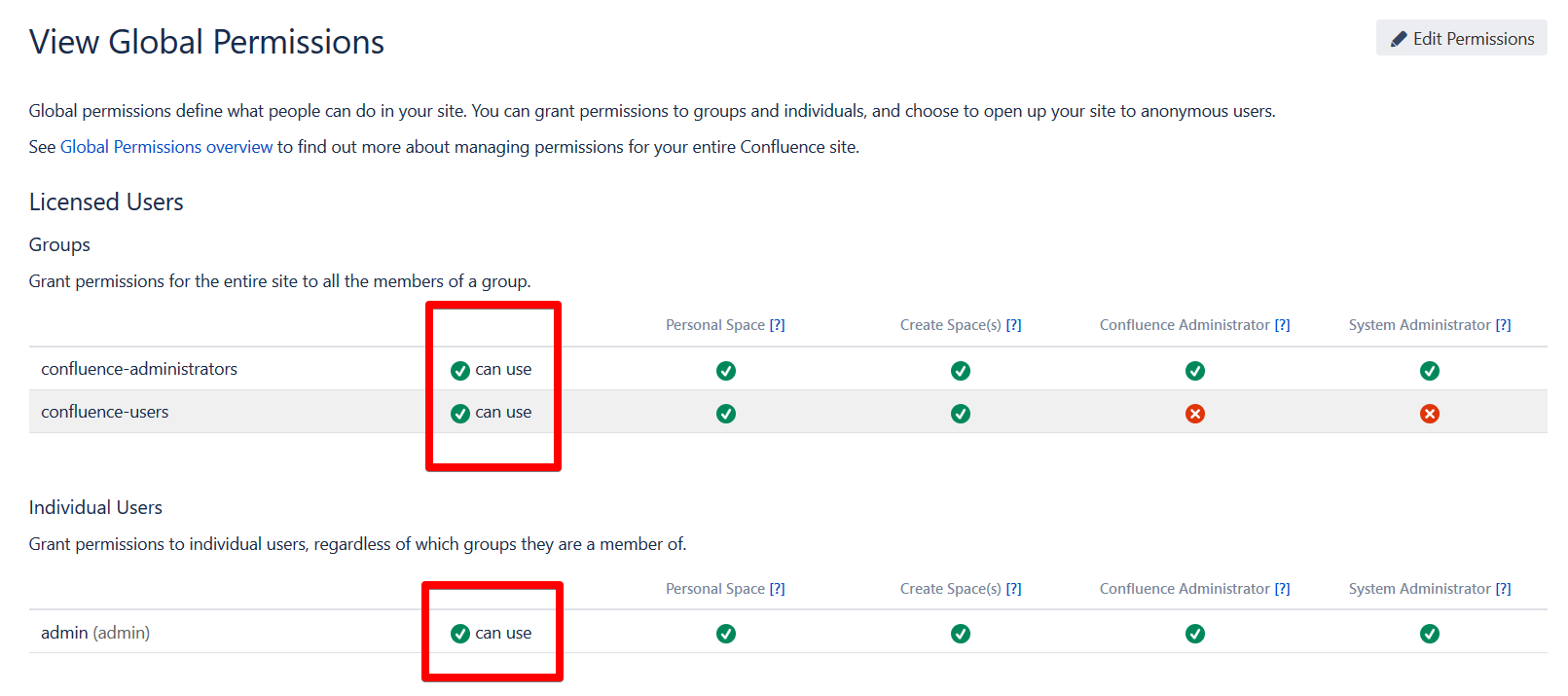Click the can use check icon for confluence-users
This screenshot has width=1568, height=696.
click(460, 414)
